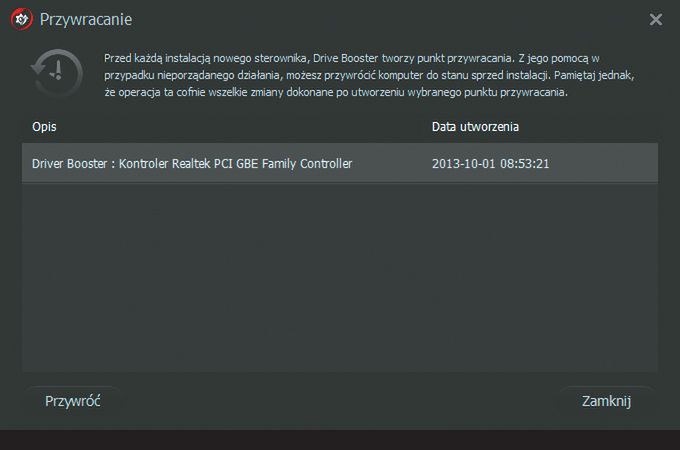The width and height of the screenshot is (680, 450).
Task: Sort by the Opis column header
Action: point(44,128)
